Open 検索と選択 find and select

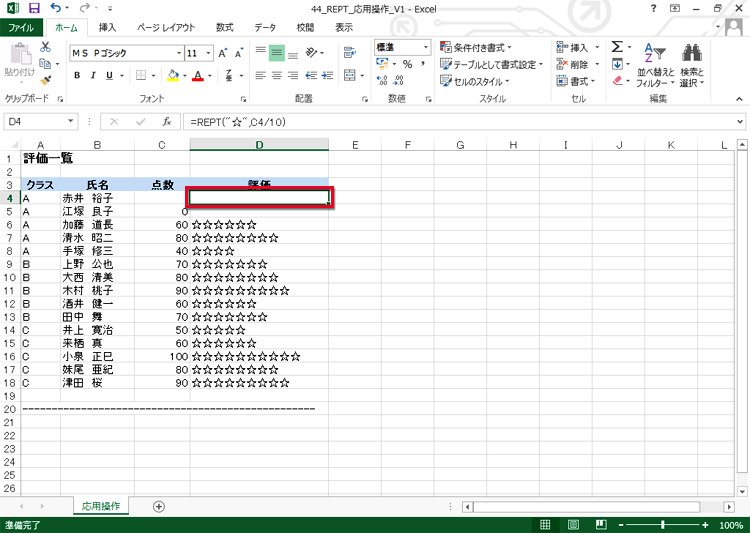[x=692, y=66]
